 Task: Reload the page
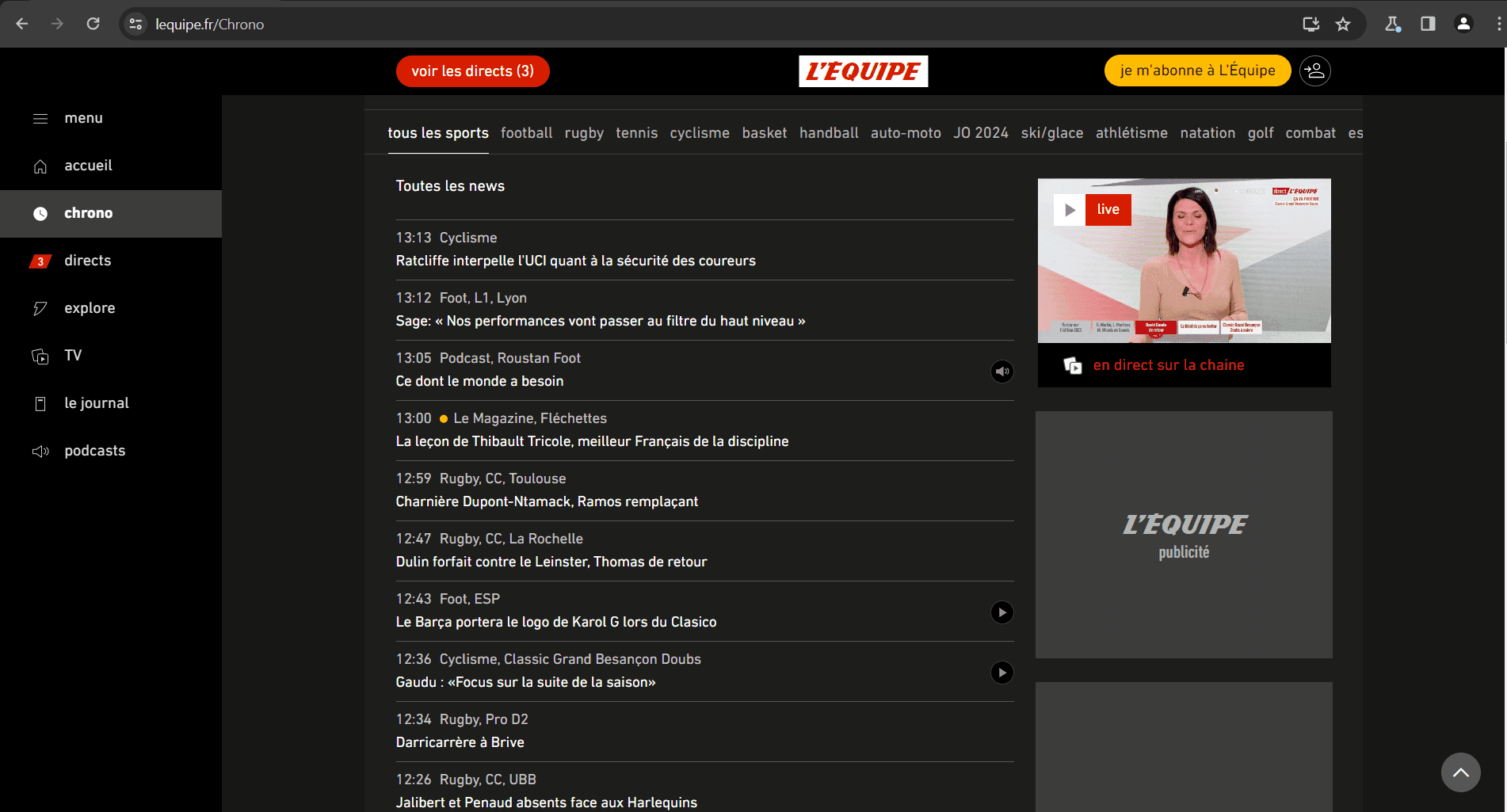tap(93, 24)
